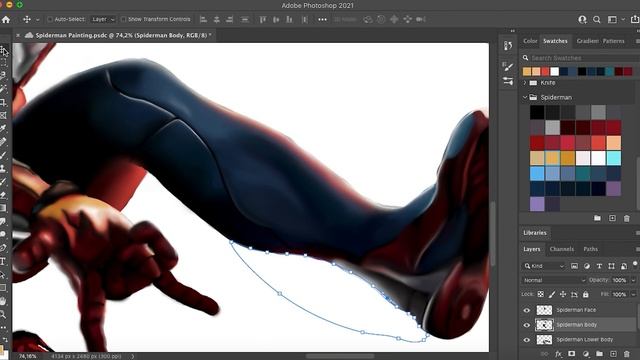Select the Hand tool
This screenshot has height=360, width=640.
[3, 301]
